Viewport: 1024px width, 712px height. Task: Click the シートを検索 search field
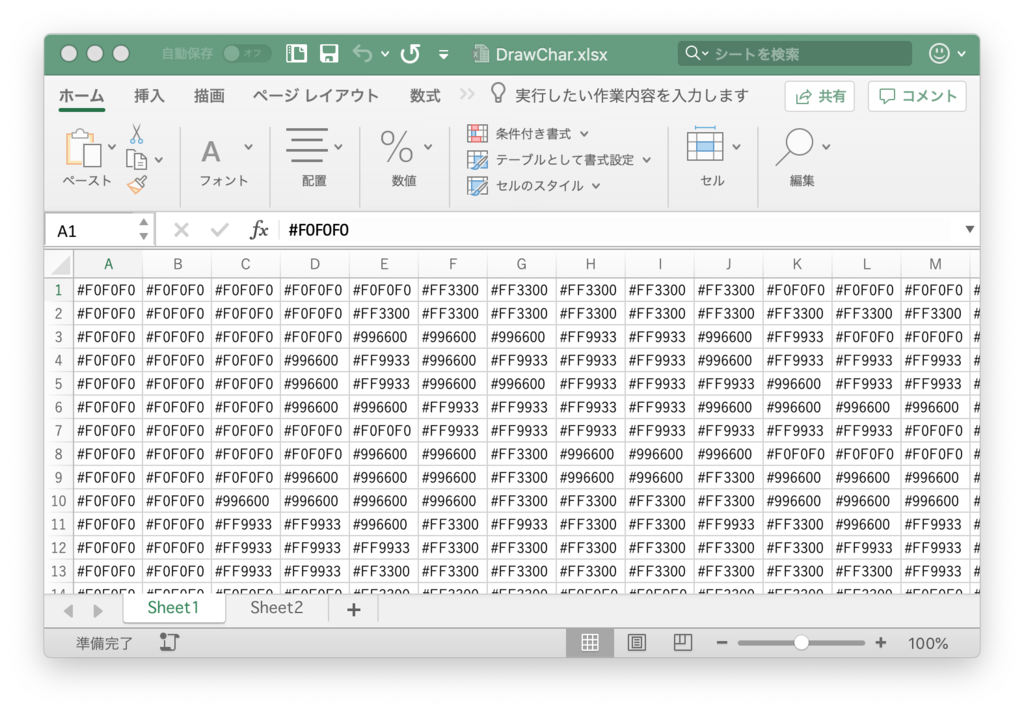[795, 54]
